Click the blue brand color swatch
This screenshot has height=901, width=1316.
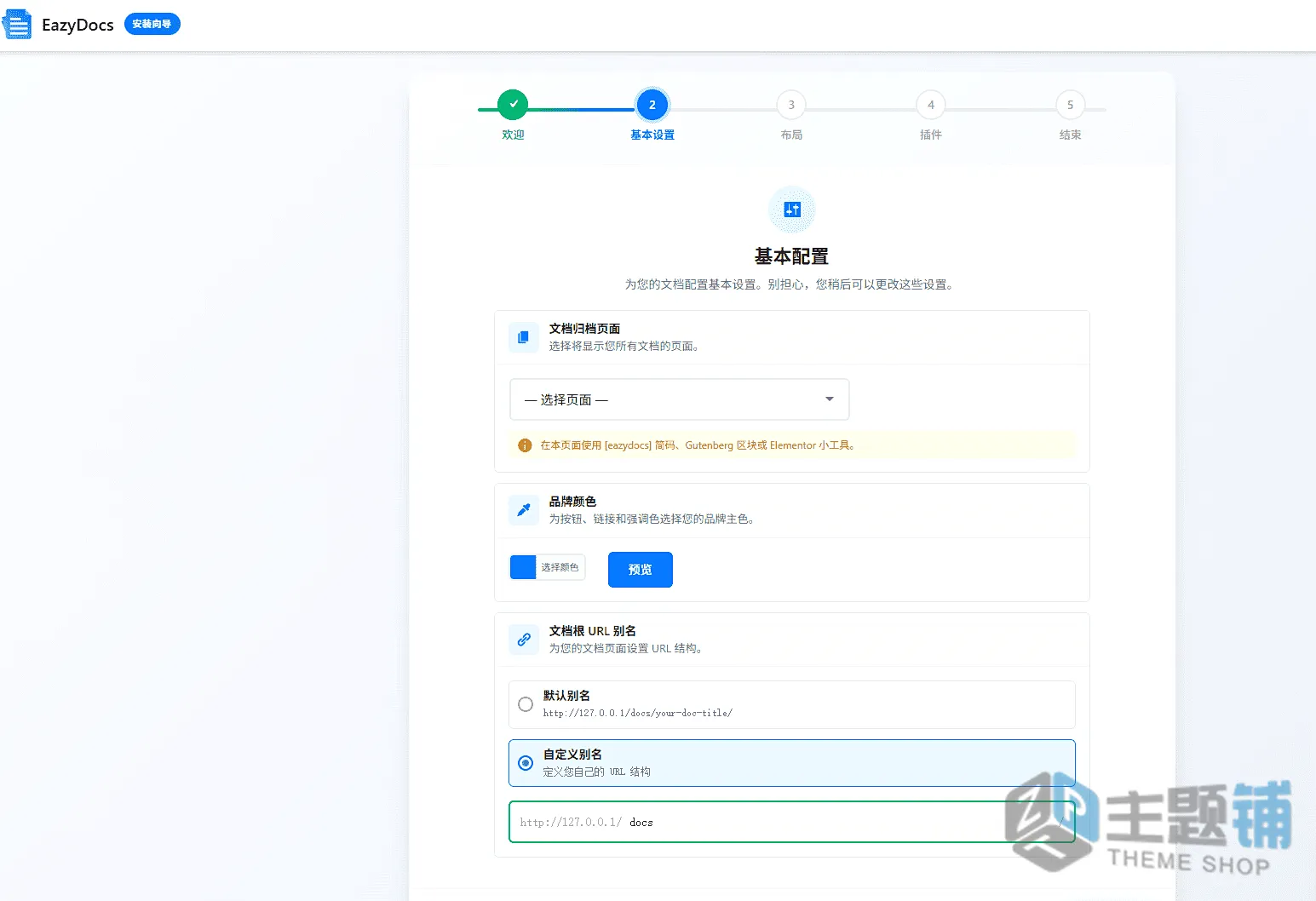pyautogui.click(x=523, y=567)
